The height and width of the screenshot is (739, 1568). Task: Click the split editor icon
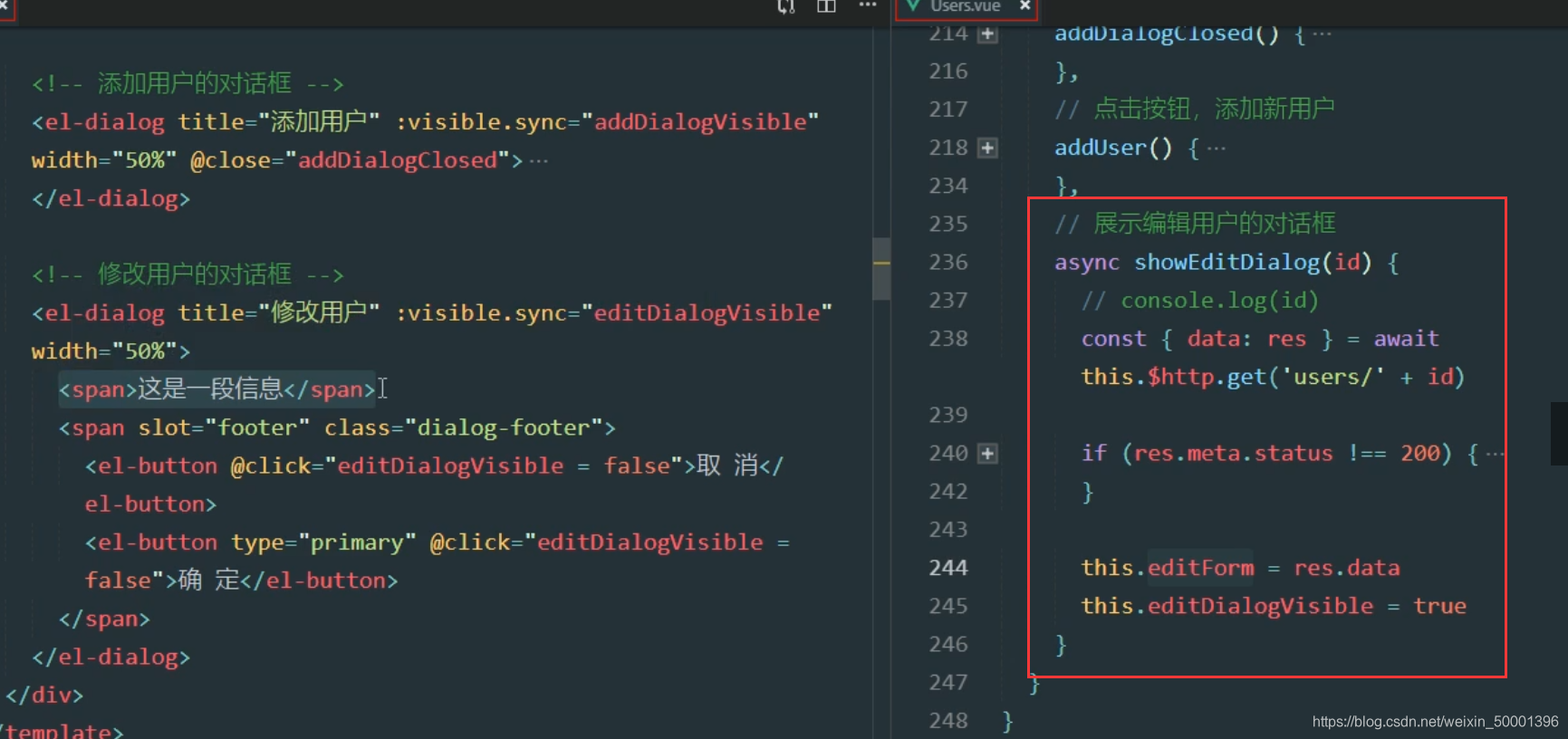tap(826, 6)
